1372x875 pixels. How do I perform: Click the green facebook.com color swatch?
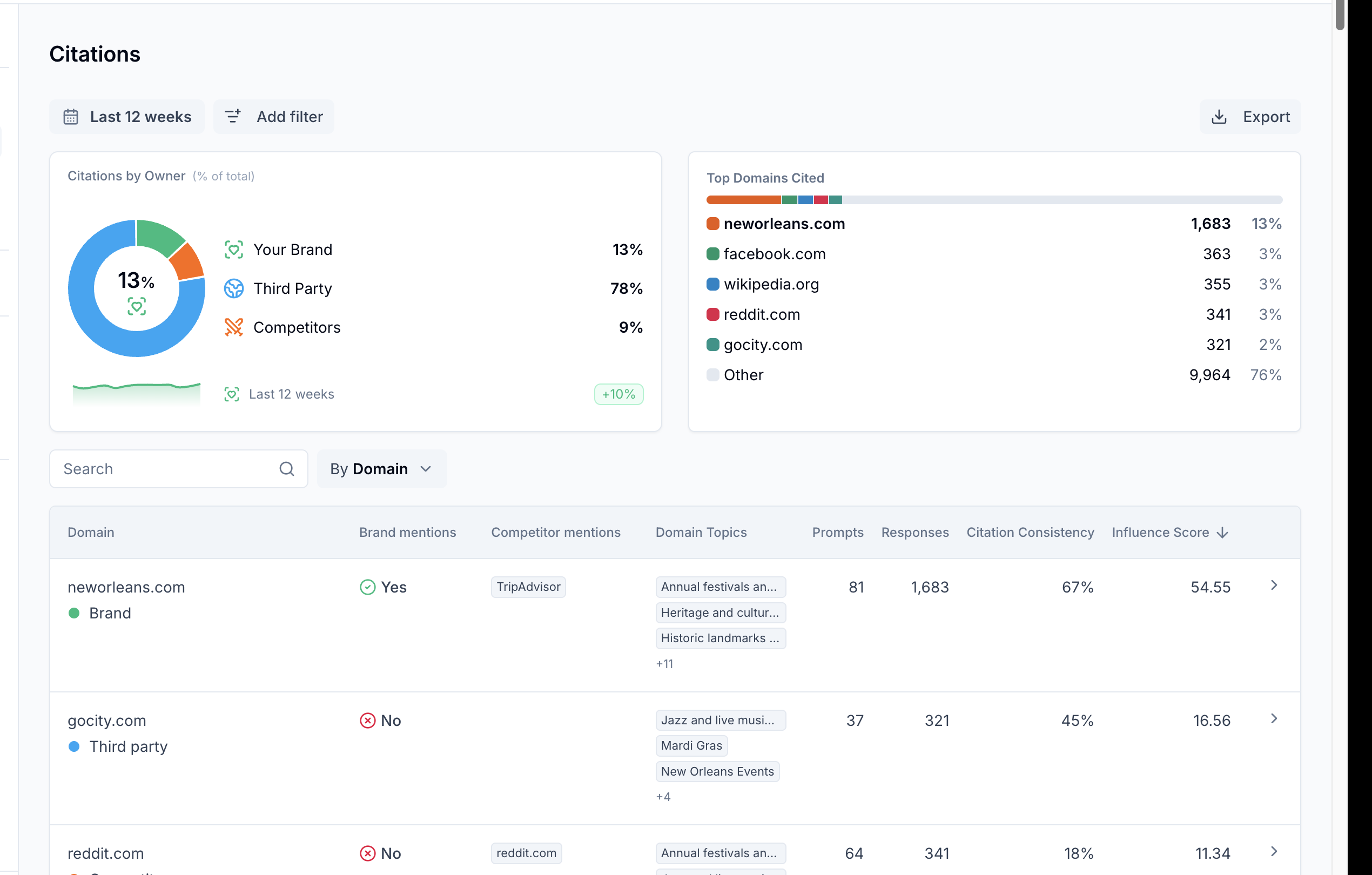point(713,253)
